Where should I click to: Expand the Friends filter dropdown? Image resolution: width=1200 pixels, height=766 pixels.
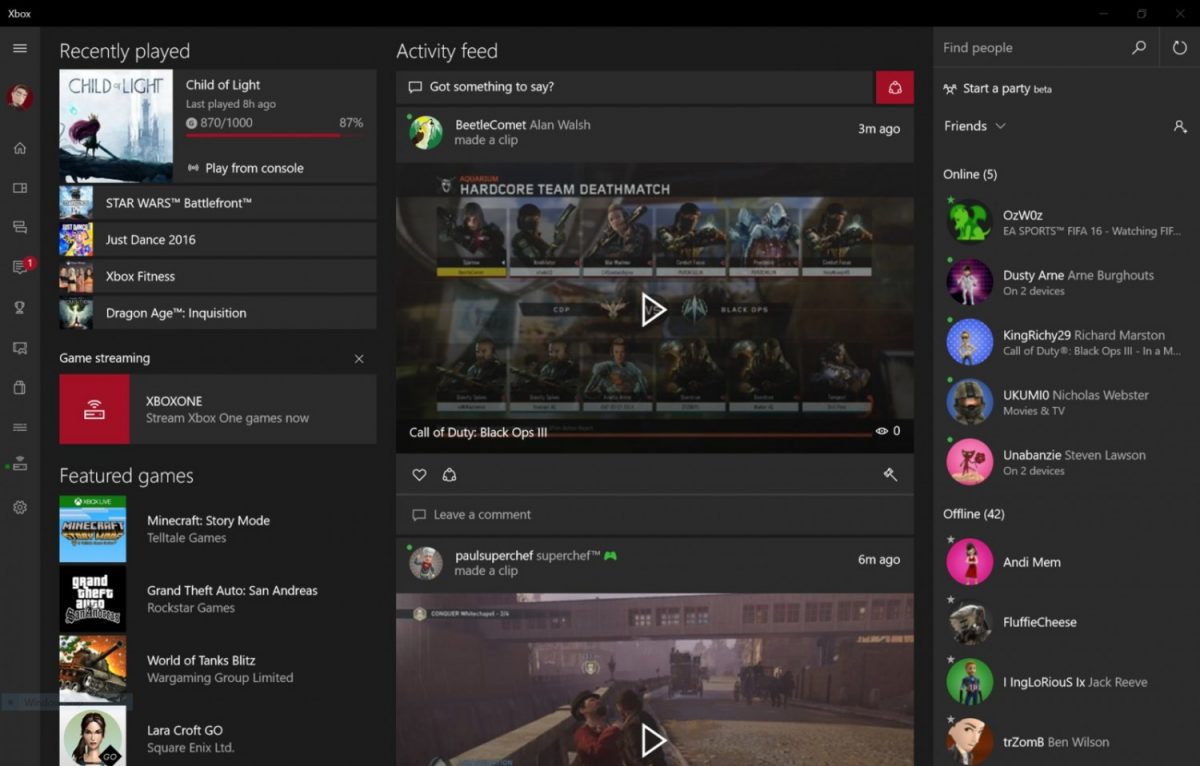pyautogui.click(x=975, y=126)
